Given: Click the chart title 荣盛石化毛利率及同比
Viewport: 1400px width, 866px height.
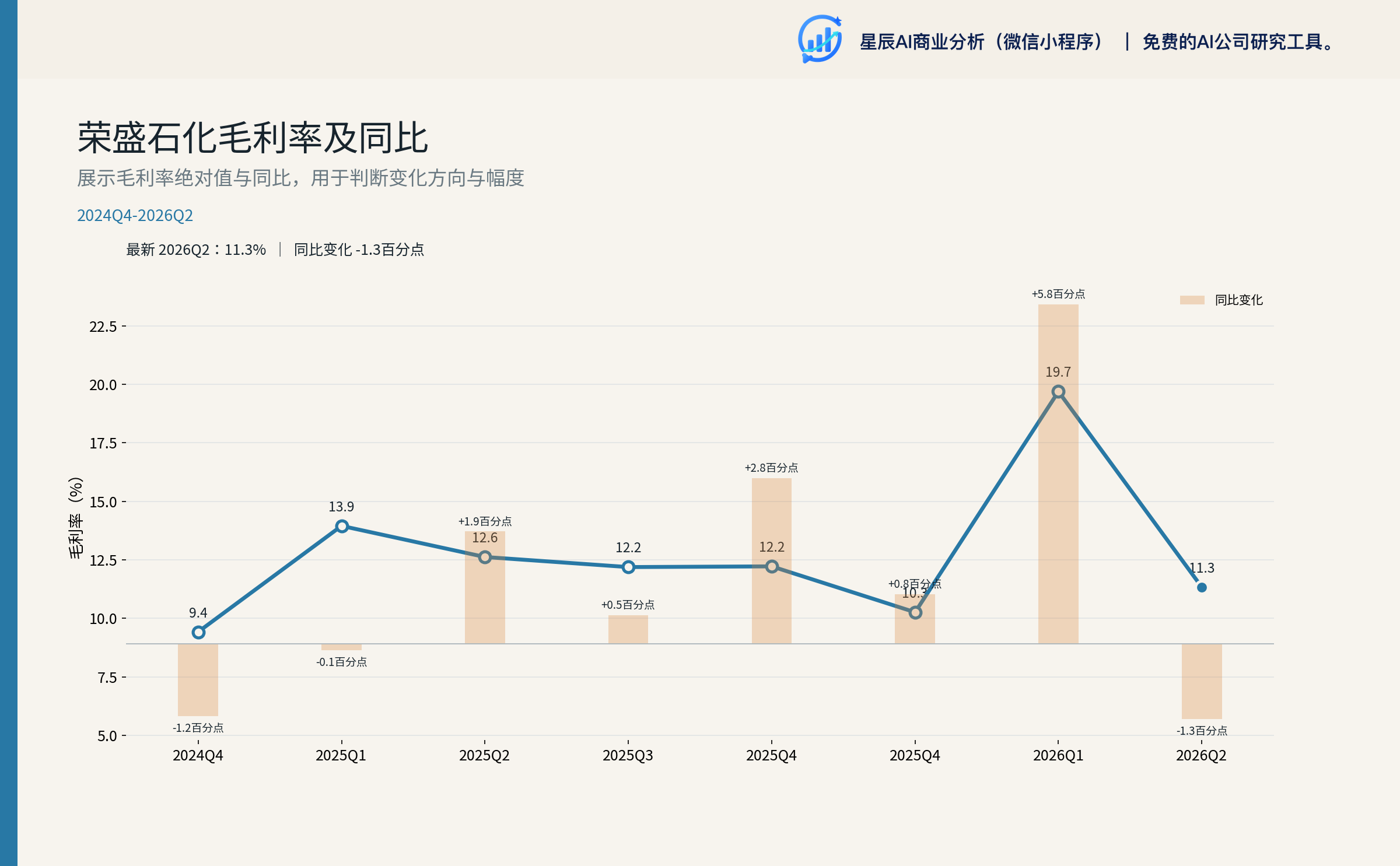Looking at the screenshot, I should point(253,138).
